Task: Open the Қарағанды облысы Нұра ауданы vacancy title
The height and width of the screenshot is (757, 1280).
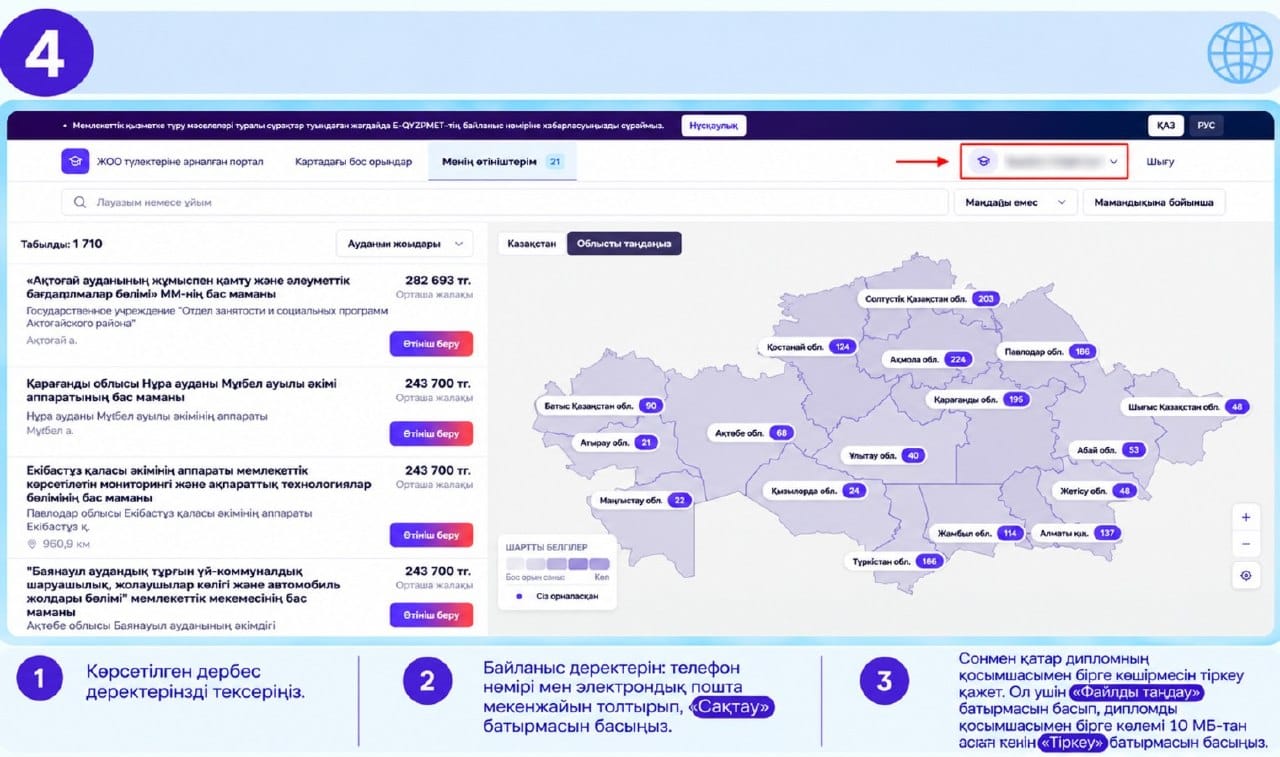Action: [182, 390]
